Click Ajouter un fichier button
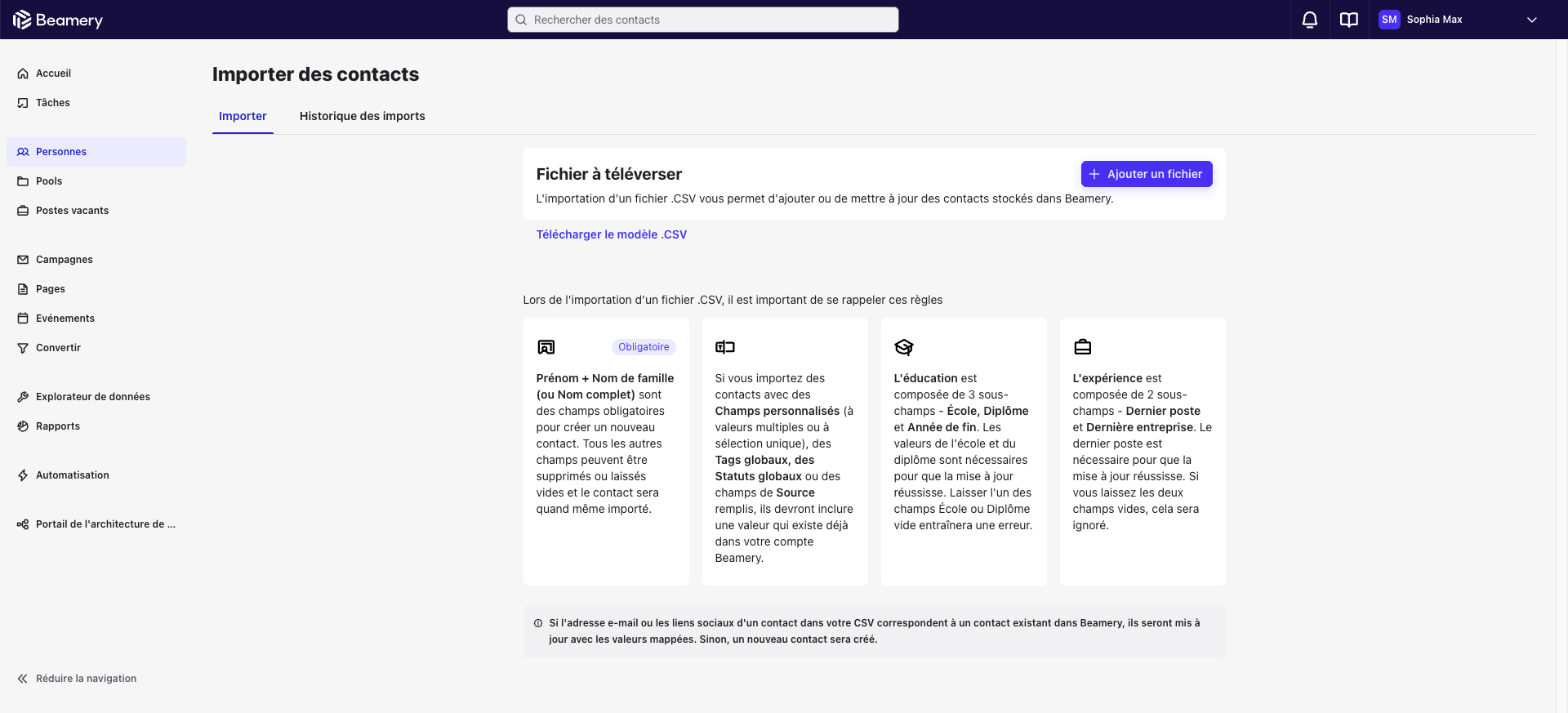This screenshot has height=713, width=1568. pos(1146,174)
